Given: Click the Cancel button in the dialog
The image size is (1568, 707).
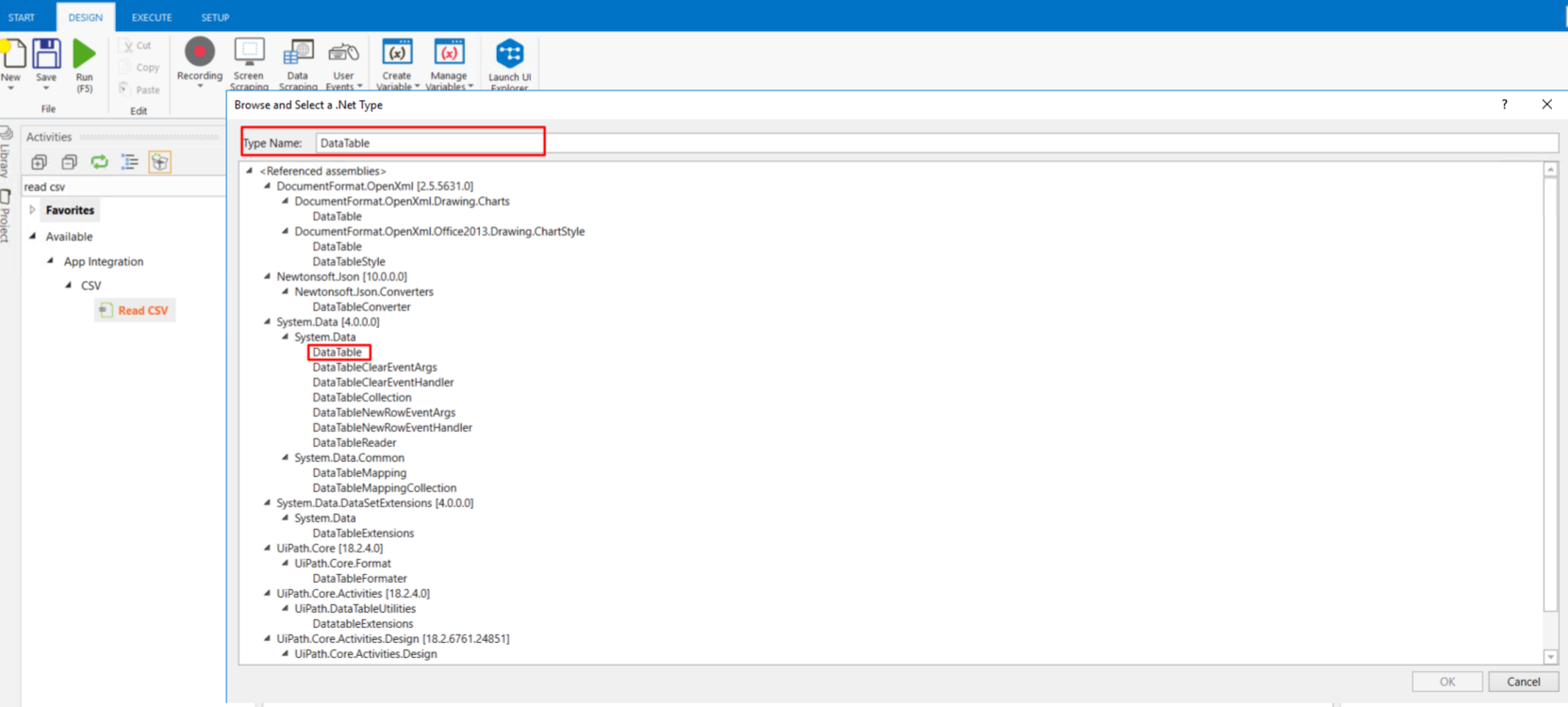Looking at the screenshot, I should point(1523,682).
